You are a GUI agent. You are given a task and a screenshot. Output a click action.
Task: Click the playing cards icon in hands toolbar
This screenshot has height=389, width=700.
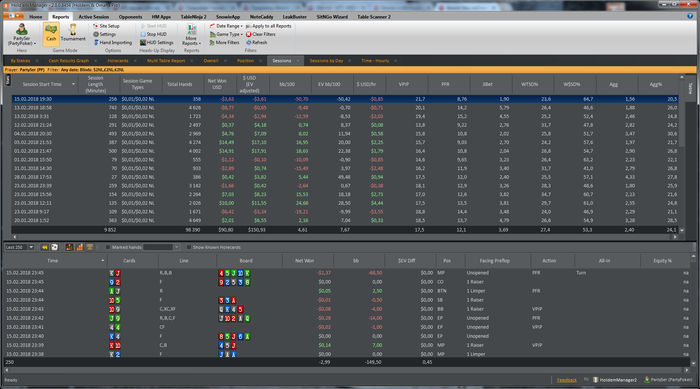(54, 247)
